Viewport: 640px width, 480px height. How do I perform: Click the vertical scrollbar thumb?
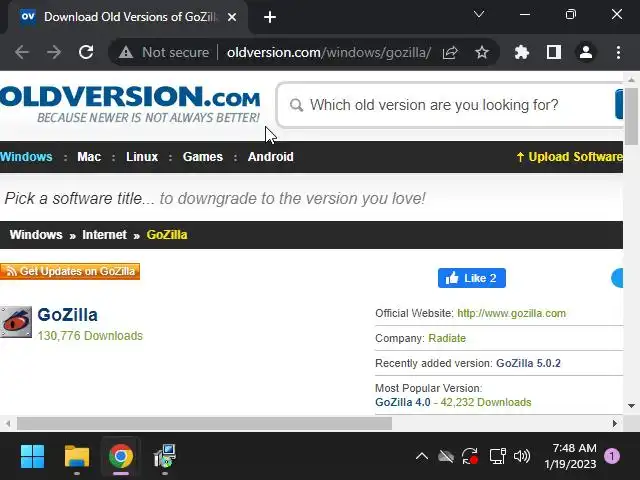[631, 116]
